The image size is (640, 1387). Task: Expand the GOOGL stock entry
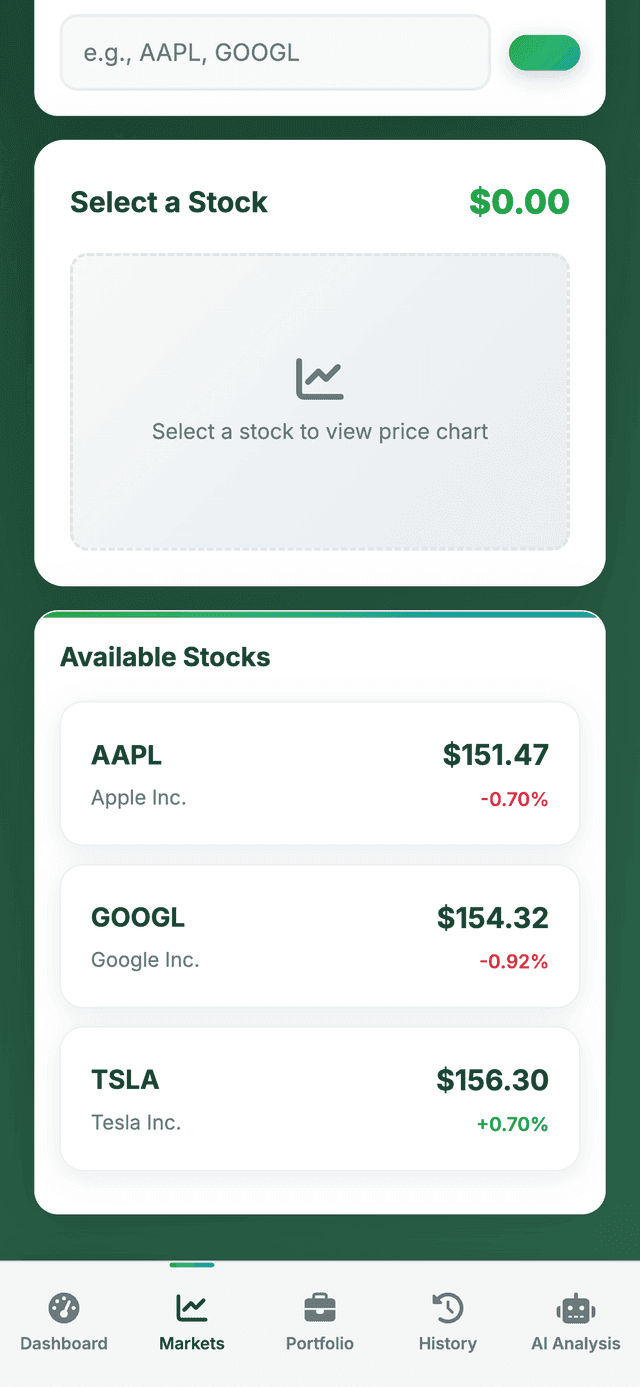(x=319, y=935)
